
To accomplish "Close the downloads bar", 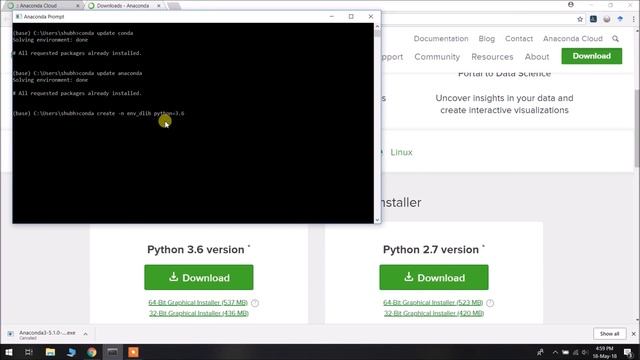I will [x=633, y=334].
